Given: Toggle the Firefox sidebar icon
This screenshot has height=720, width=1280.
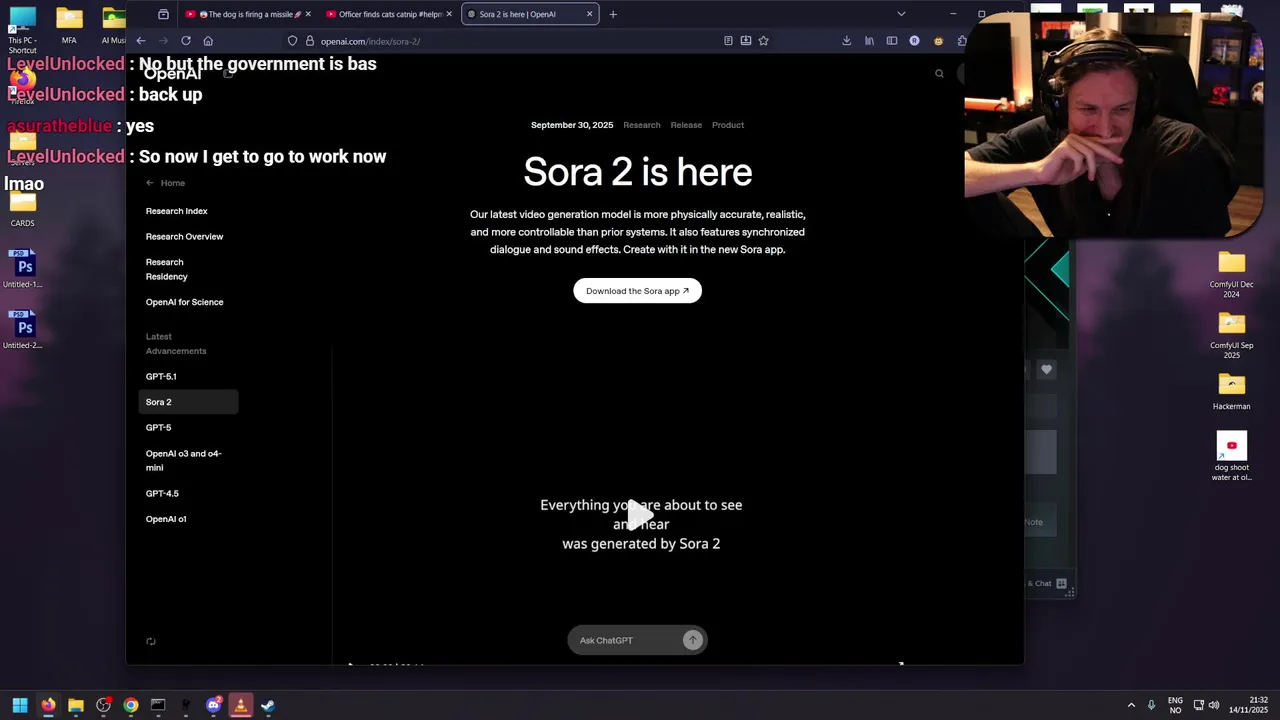Looking at the screenshot, I should pyautogui.click(x=892, y=41).
